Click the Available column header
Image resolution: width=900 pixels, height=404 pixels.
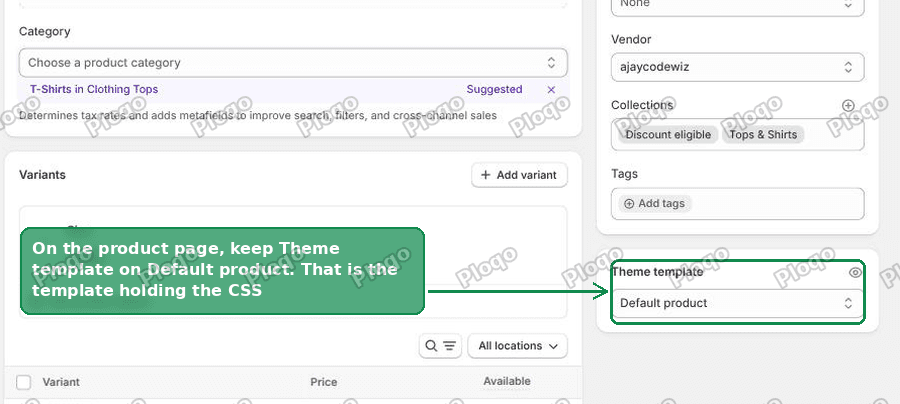tap(507, 381)
